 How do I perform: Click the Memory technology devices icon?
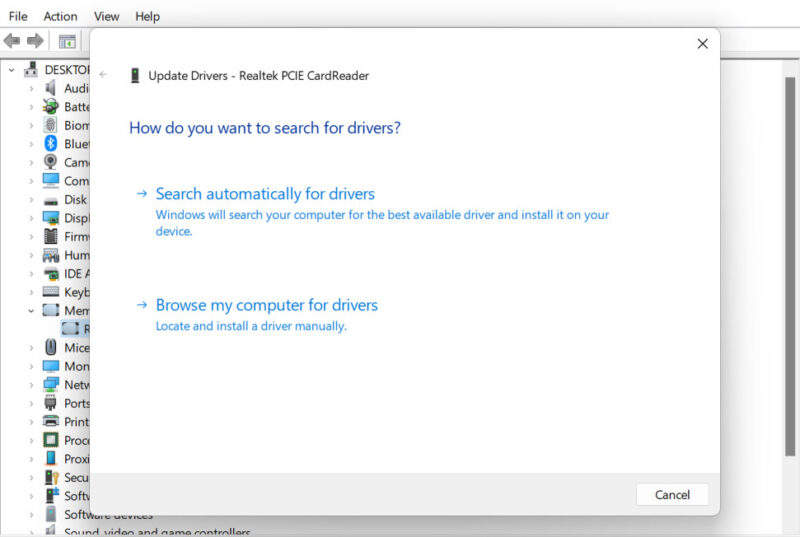tap(51, 310)
